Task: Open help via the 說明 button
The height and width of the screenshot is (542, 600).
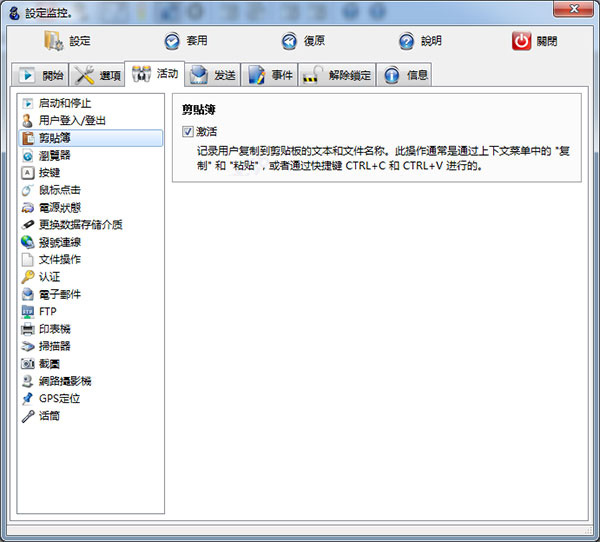Action: 432,41
